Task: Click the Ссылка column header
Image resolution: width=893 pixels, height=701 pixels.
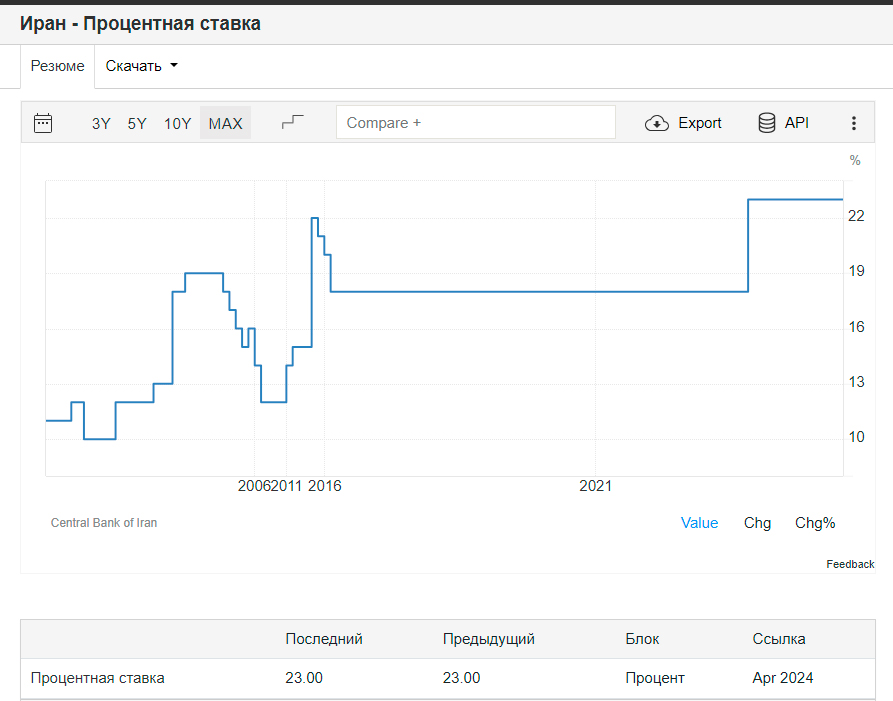Action: click(779, 639)
